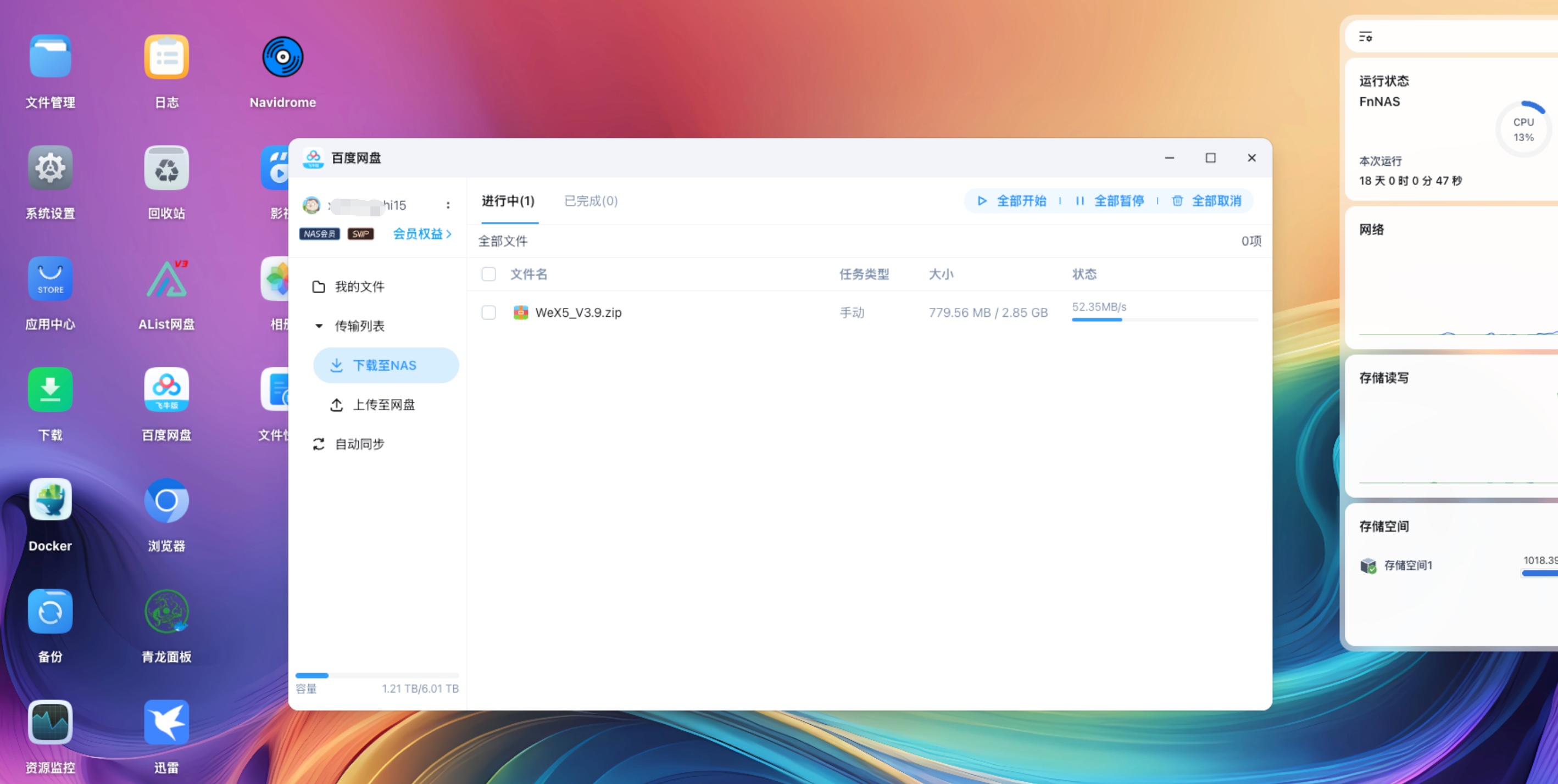This screenshot has width=1558, height=784.
Task: Click the WeX5_V3.9.zip download progress bar
Action: (1164, 320)
